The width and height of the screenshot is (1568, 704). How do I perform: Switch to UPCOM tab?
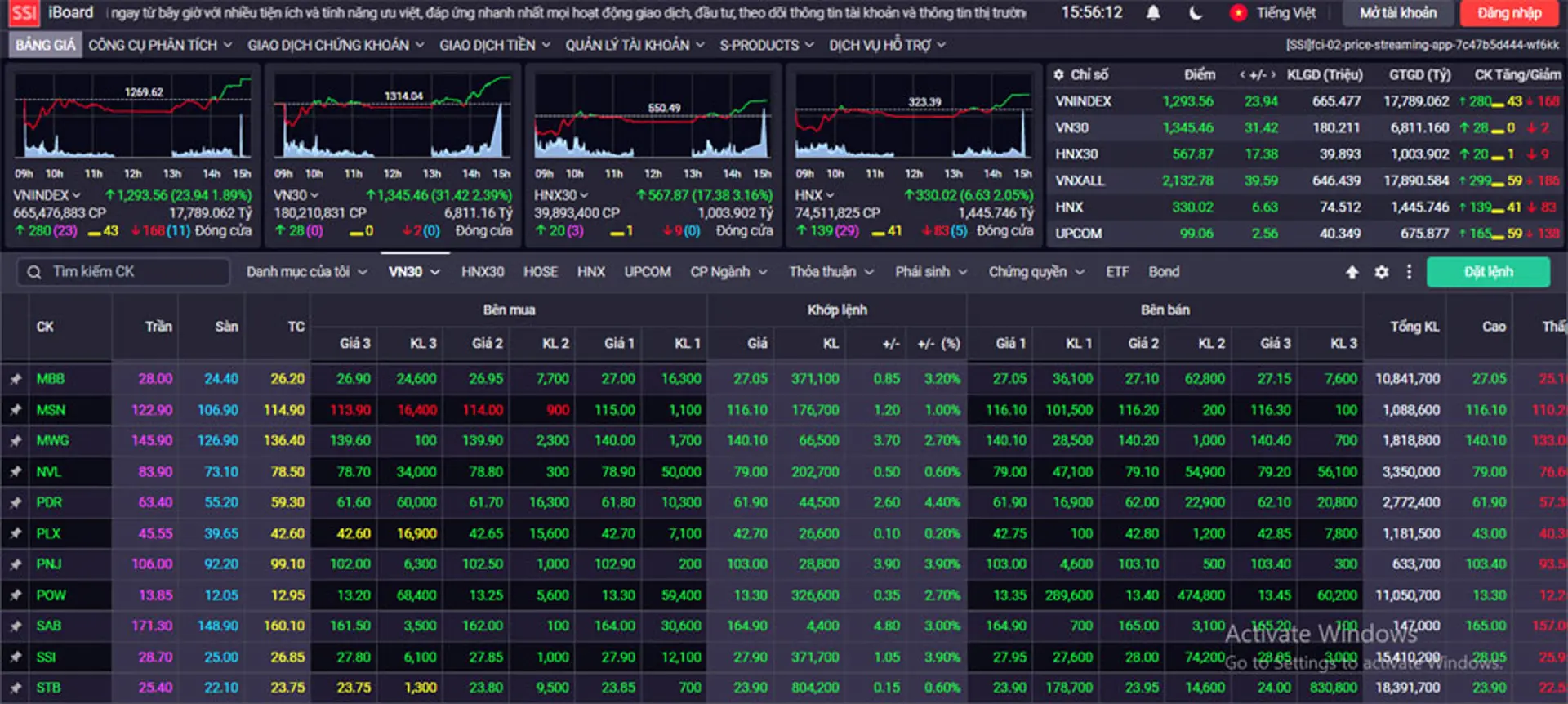pyautogui.click(x=648, y=272)
